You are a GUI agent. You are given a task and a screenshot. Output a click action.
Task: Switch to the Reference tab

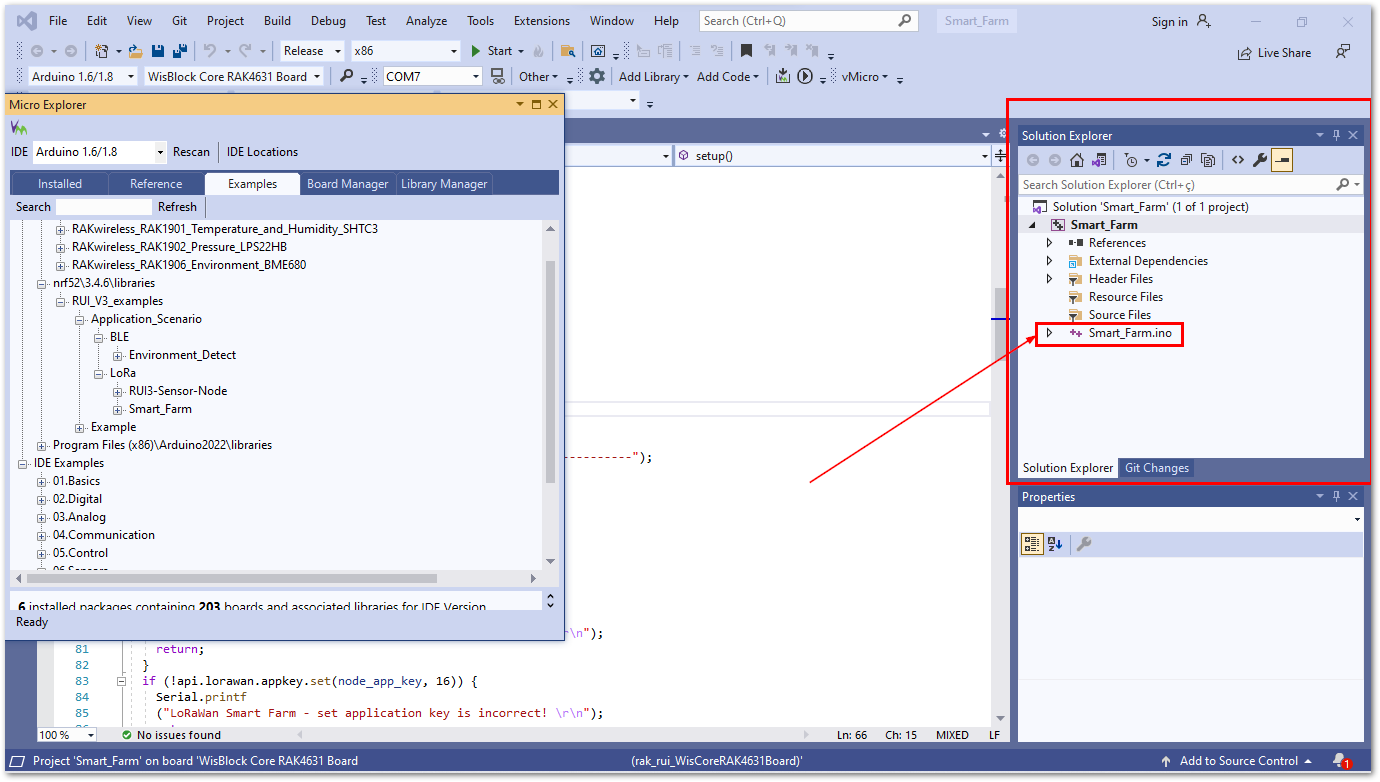point(156,183)
